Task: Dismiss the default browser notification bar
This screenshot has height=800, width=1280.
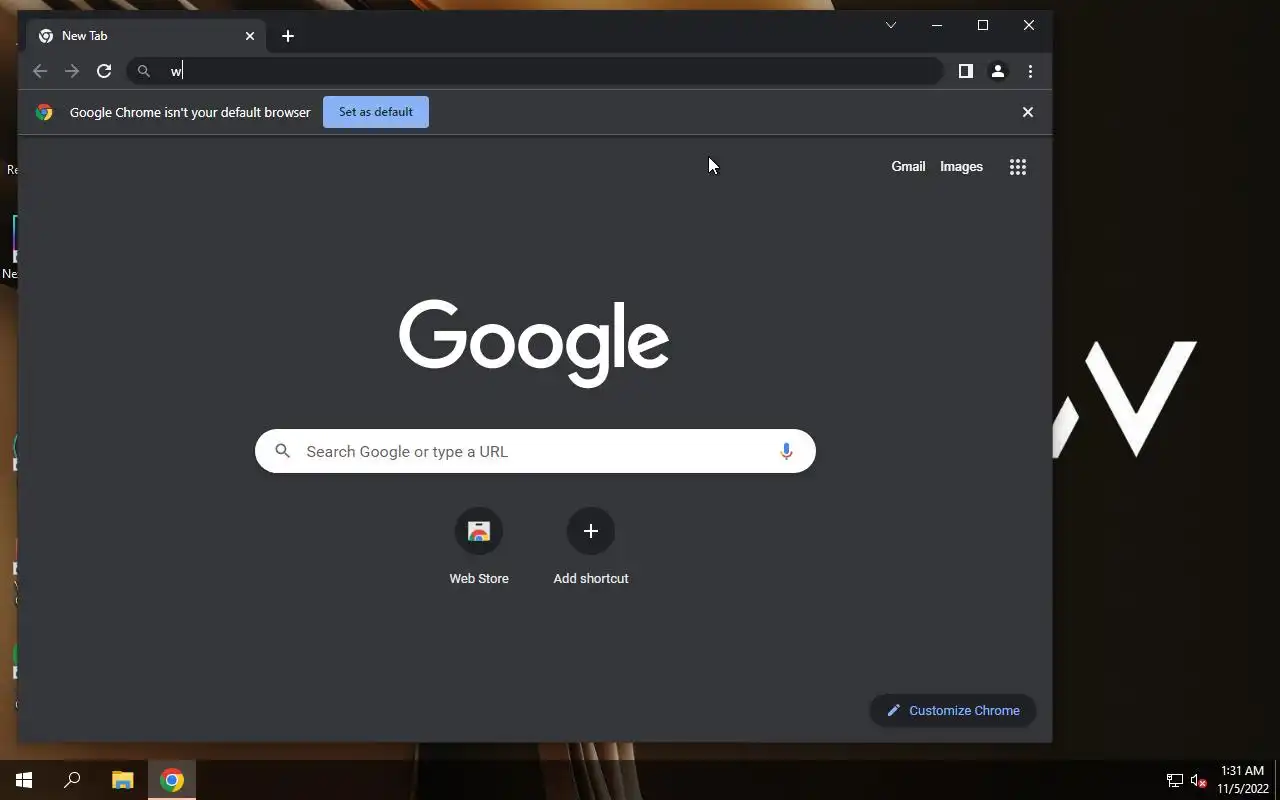Action: click(1028, 112)
